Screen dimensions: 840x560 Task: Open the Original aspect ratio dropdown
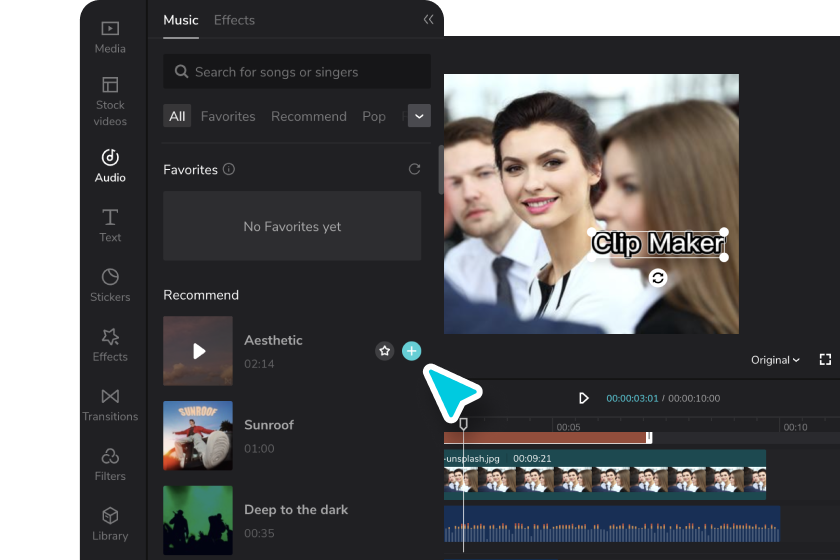tap(775, 360)
